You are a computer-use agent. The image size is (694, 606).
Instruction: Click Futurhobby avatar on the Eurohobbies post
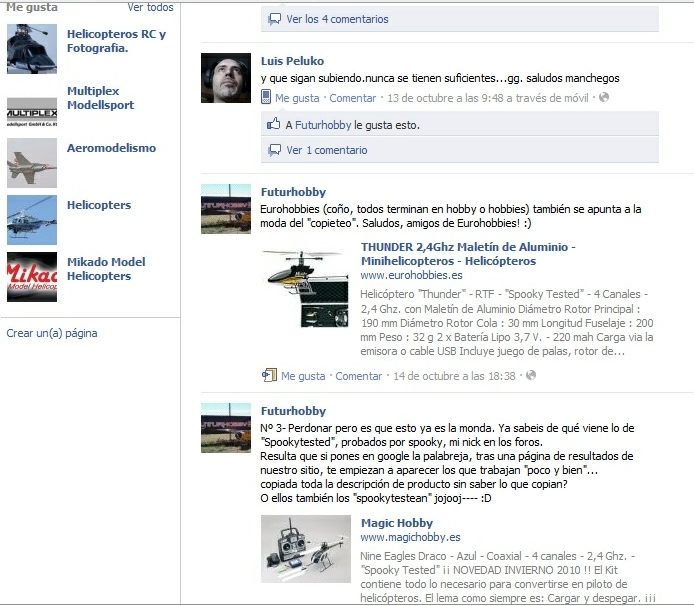click(226, 209)
